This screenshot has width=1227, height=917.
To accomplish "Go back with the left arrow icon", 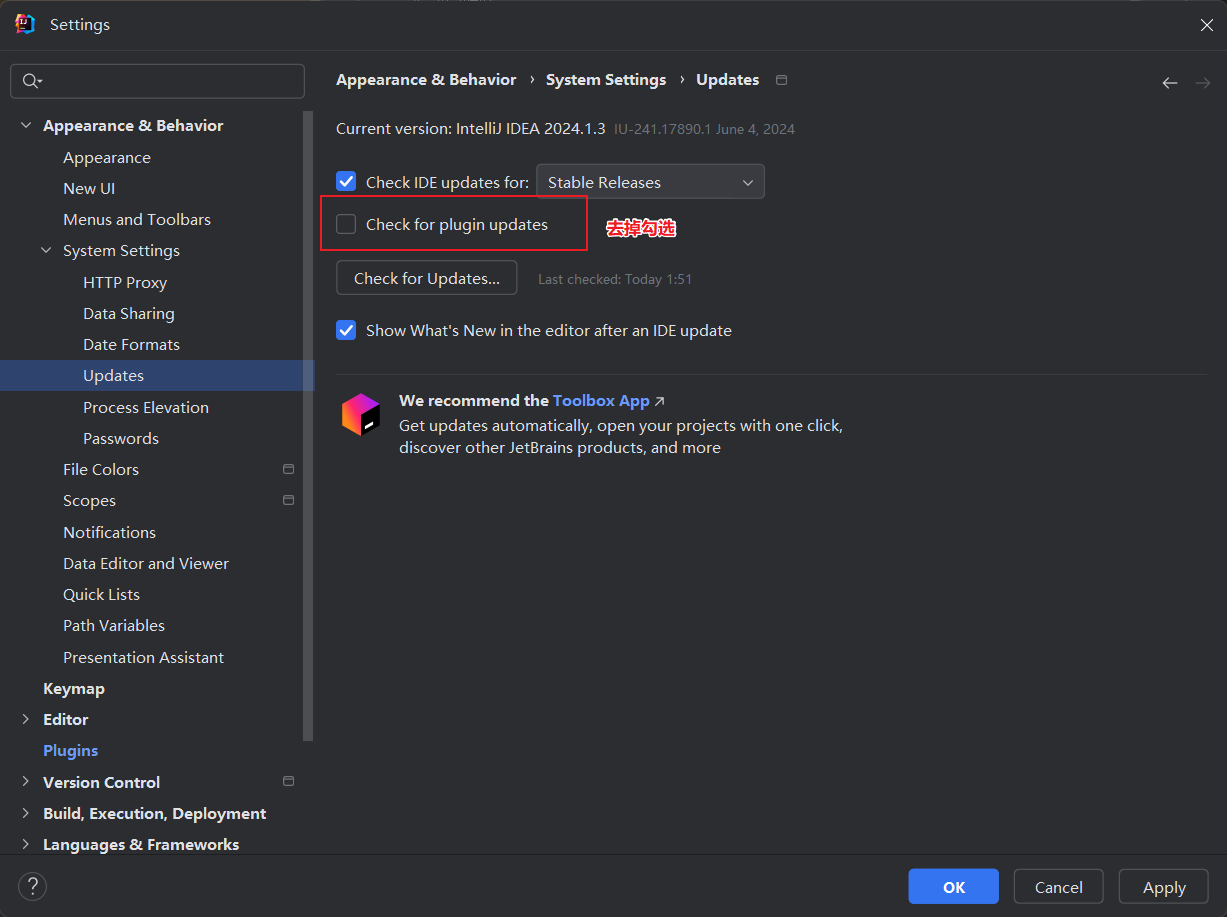I will click(x=1169, y=83).
